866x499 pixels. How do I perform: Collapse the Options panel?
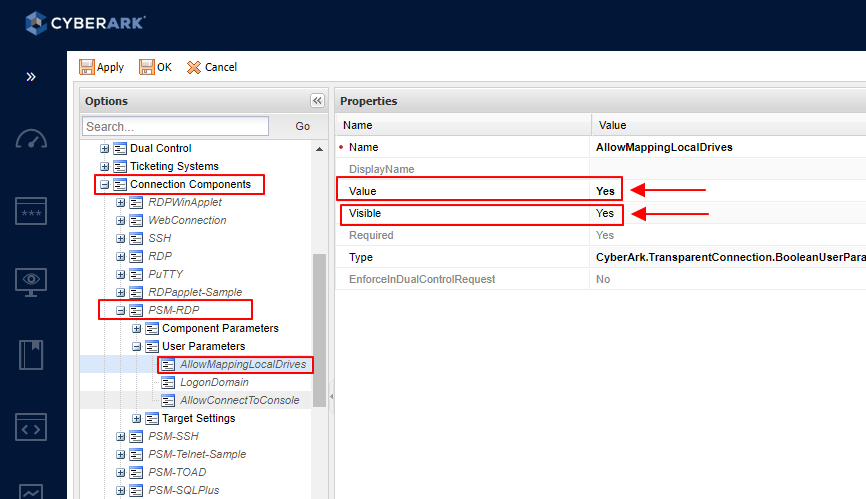pyautogui.click(x=317, y=100)
